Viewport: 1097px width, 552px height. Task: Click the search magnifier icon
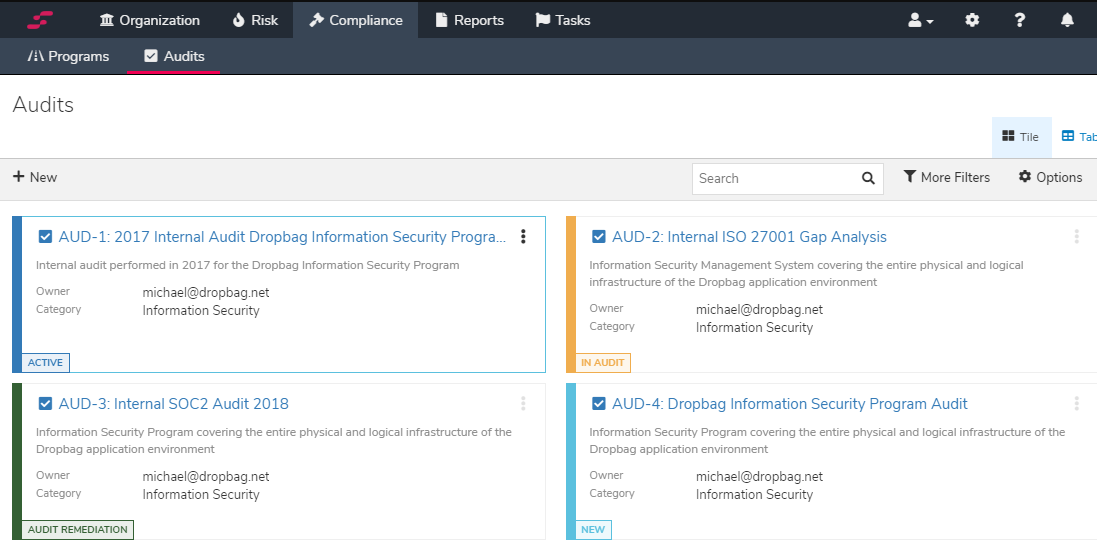tap(868, 178)
